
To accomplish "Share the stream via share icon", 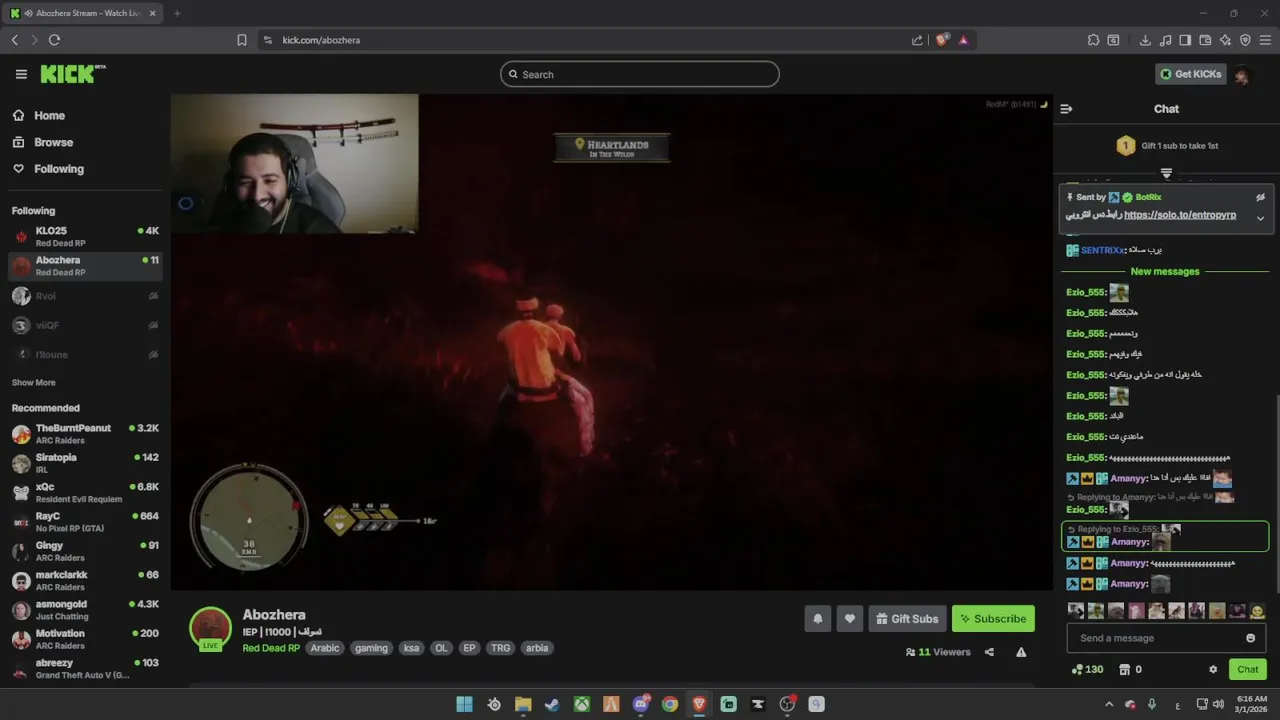I will click(x=989, y=652).
